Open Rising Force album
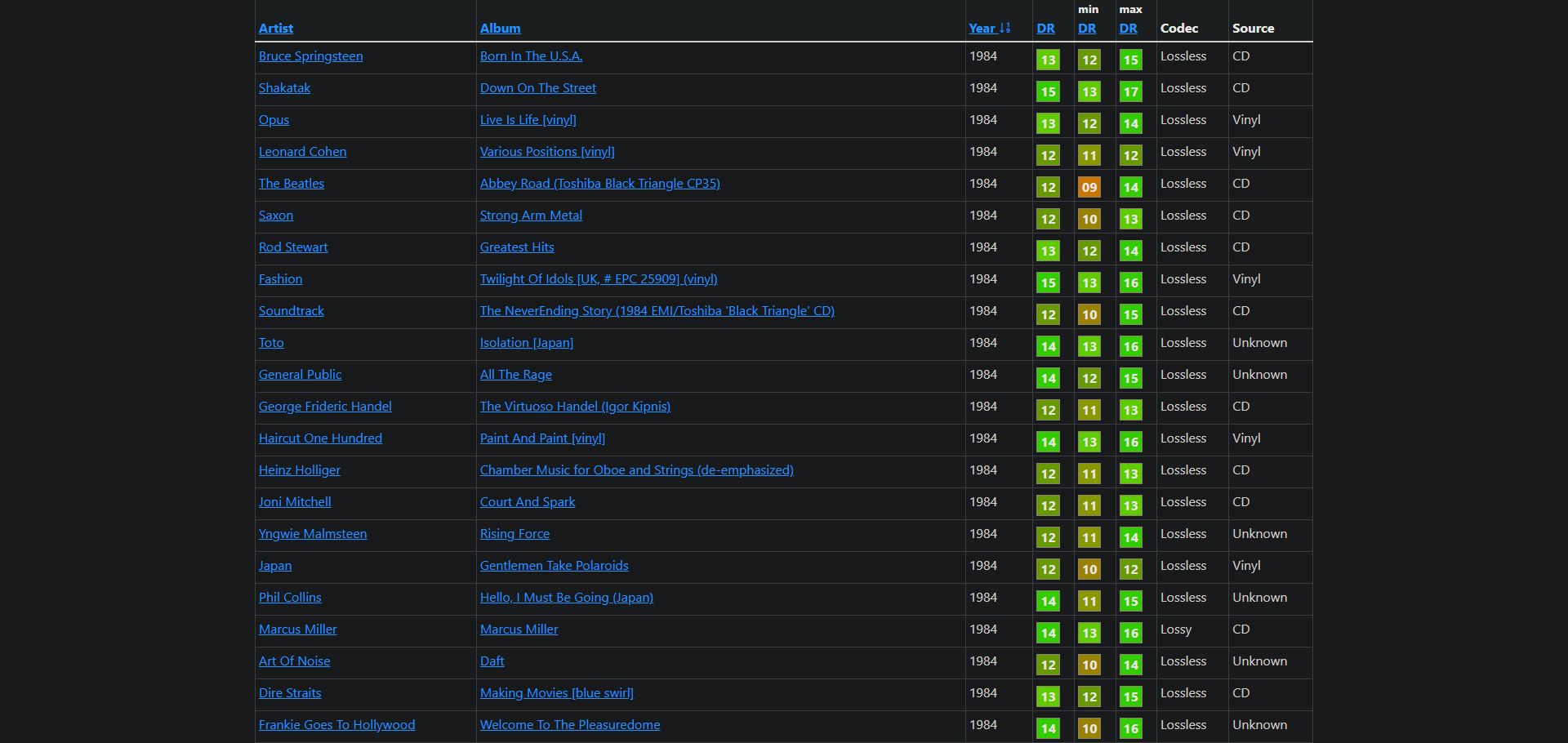The image size is (1568, 743). coord(514,534)
